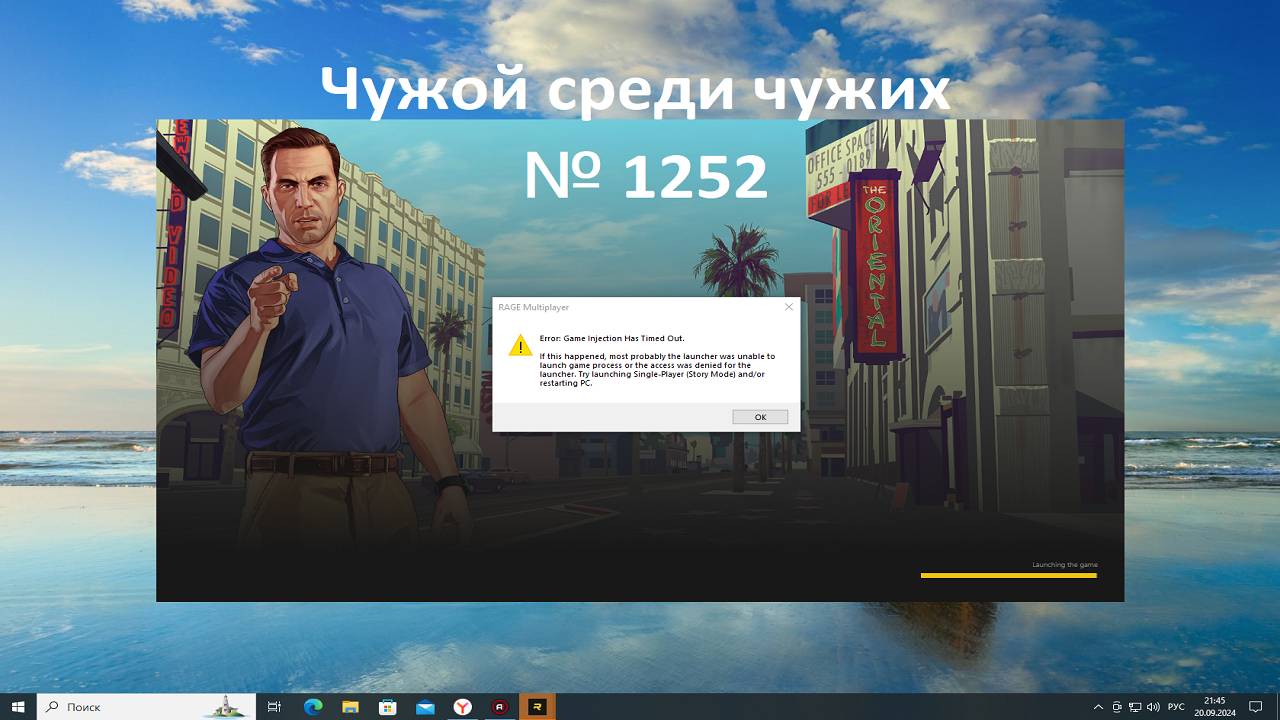Launch Yandex Browser from the taskbar
Screen dimensions: 1280x720
[x=463, y=707]
